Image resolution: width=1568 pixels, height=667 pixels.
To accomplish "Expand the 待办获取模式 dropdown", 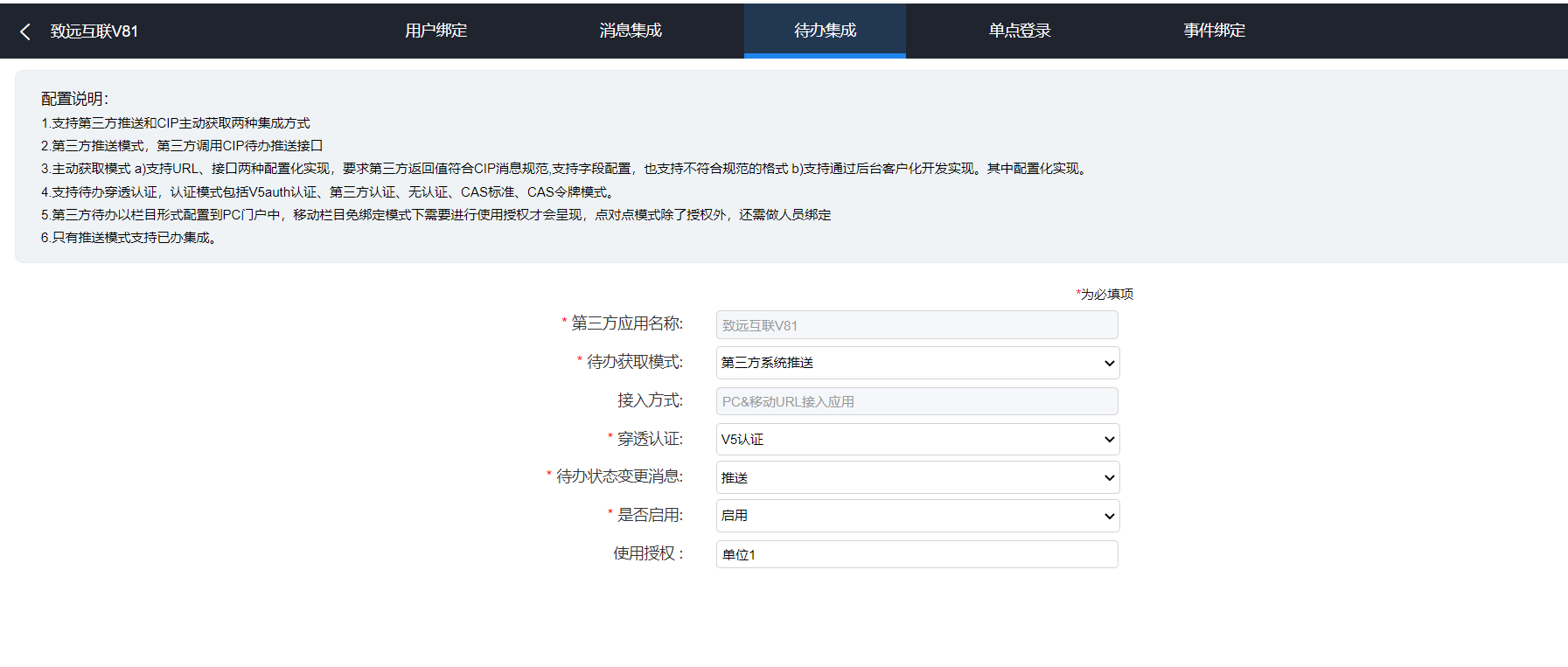I will (916, 363).
